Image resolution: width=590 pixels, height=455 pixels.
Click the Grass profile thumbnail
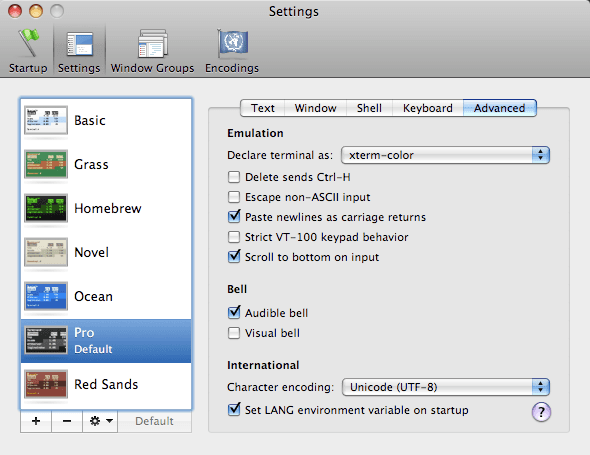(46, 164)
